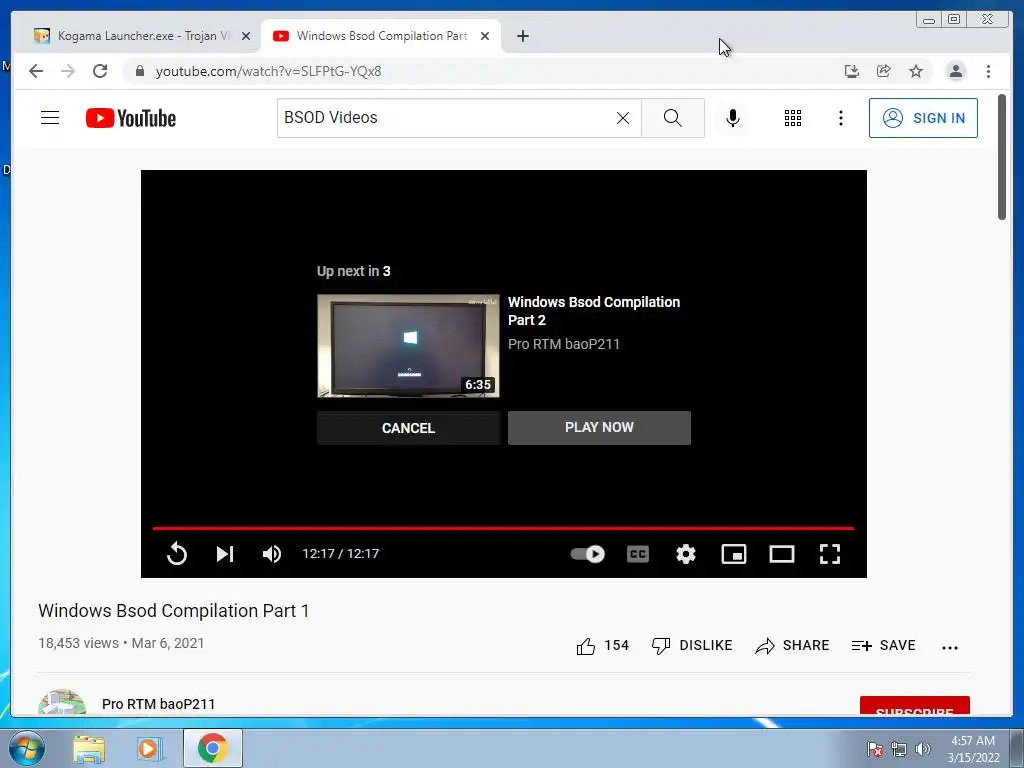Open the network tray icon
Viewport: 1024px width, 768px height.
[x=899, y=749]
